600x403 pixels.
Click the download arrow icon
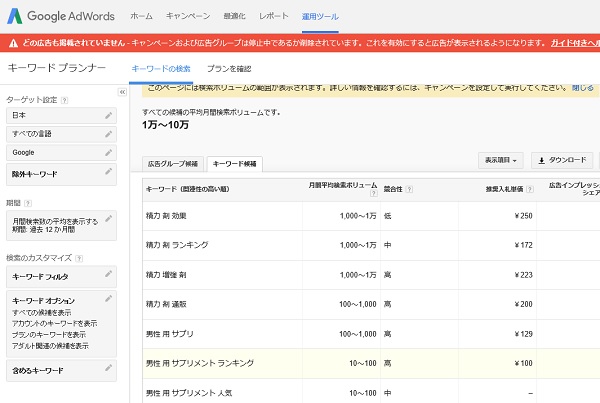tap(541, 160)
